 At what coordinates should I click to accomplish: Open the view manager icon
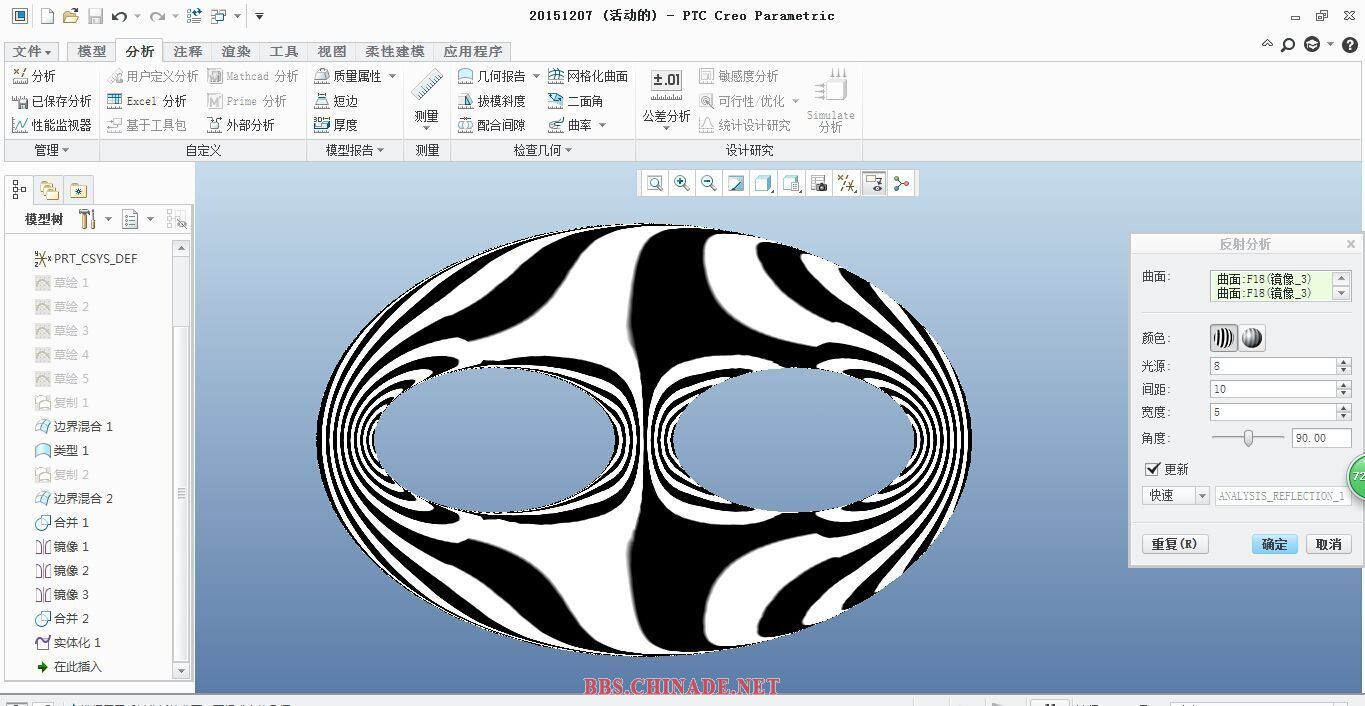click(x=819, y=183)
